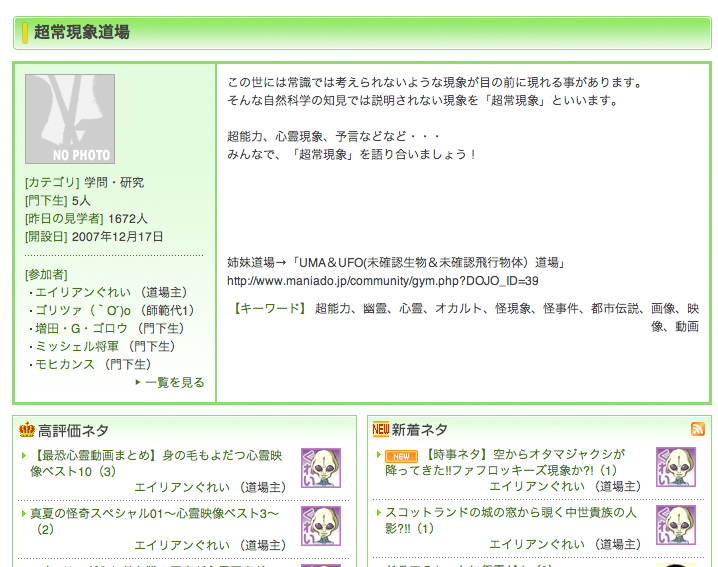Screen dimensions: 718x567
Task: Click arrow bullet before スコットランドの城 post
Action: [378, 513]
